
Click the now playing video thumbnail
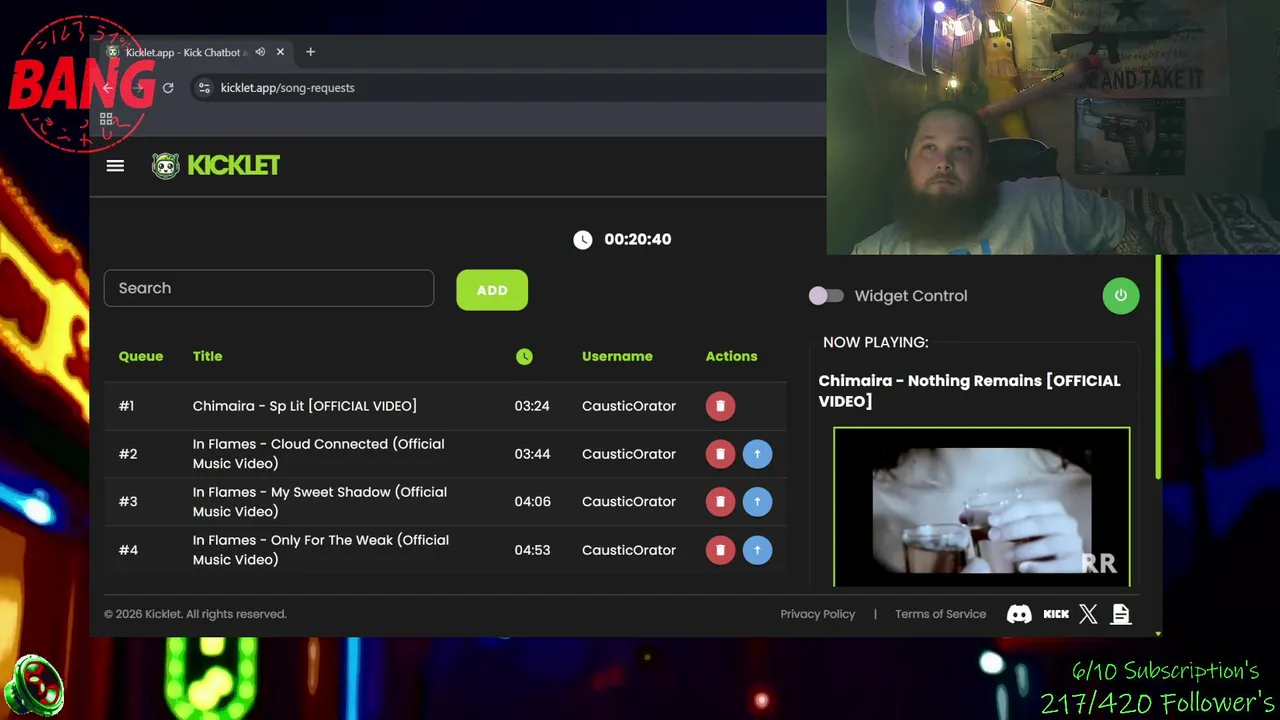[982, 507]
